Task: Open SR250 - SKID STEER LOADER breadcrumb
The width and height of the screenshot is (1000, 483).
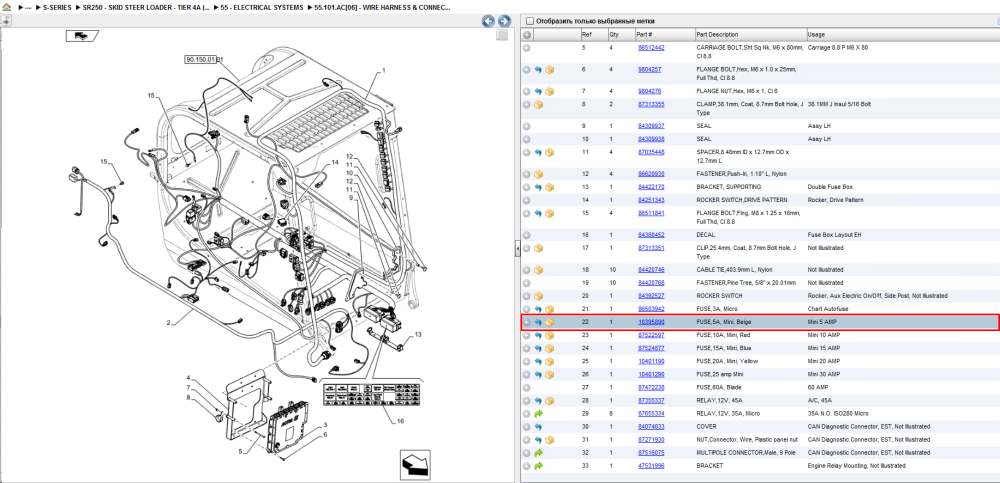Action: [145, 8]
